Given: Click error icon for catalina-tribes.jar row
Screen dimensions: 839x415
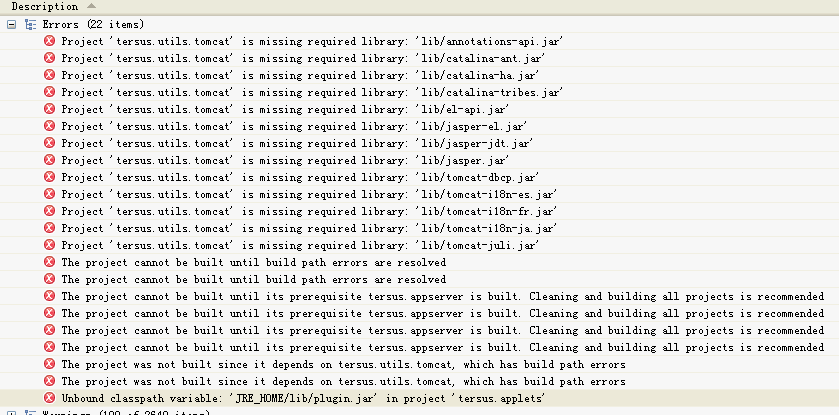Looking at the screenshot, I should 50,91.
